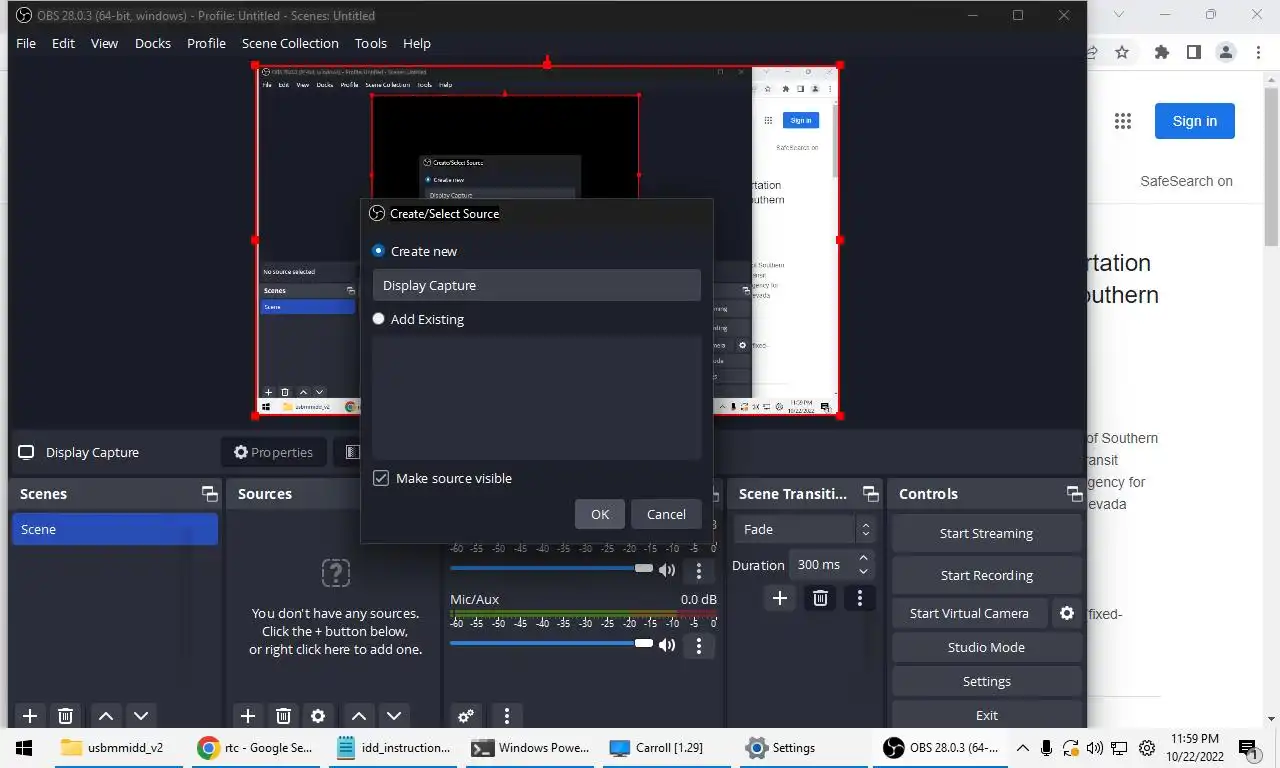The width and height of the screenshot is (1280, 768).
Task: Select the Create new radio button
Action: (378, 251)
